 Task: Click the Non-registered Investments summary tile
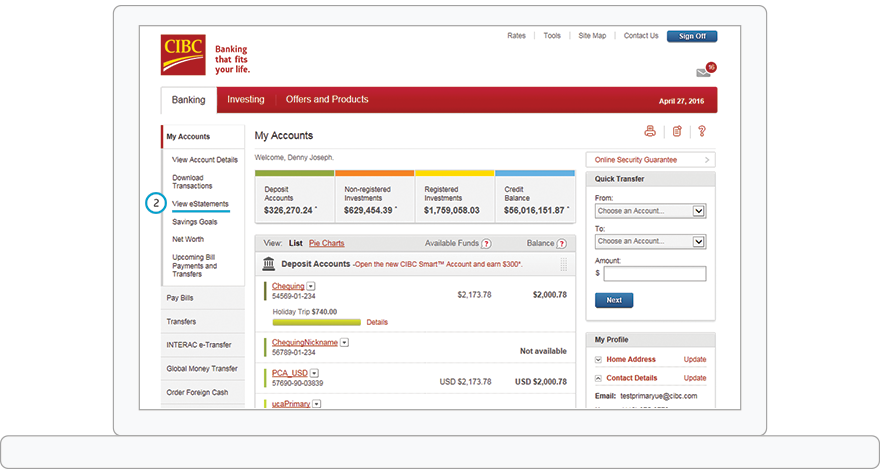coord(374,197)
